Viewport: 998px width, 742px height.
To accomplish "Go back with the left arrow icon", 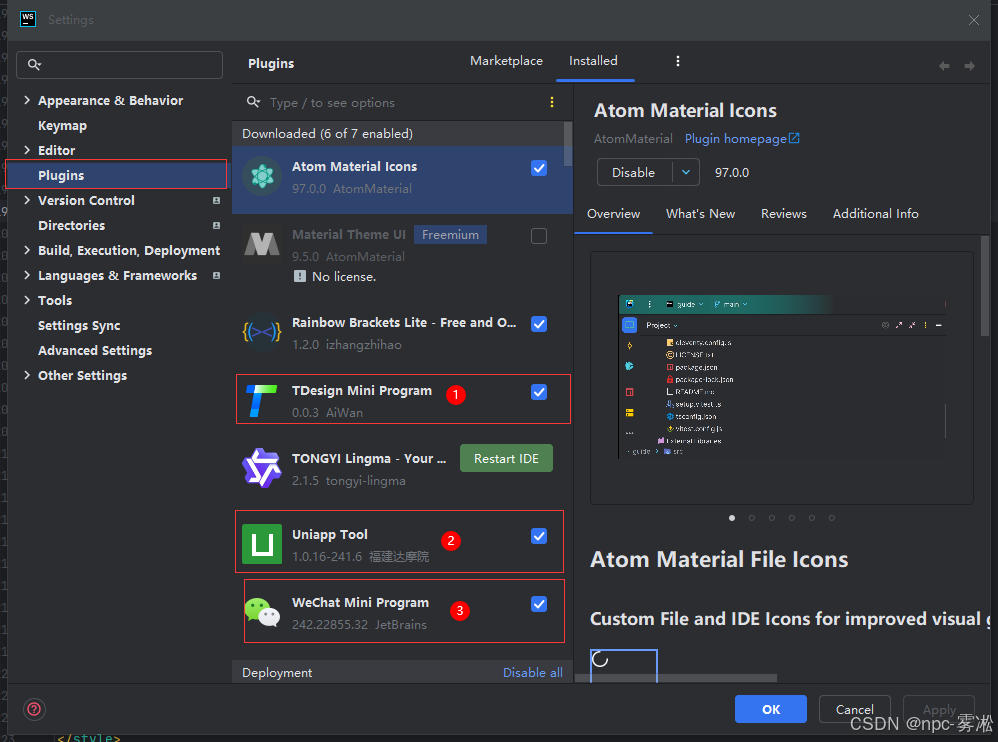I will pyautogui.click(x=945, y=66).
